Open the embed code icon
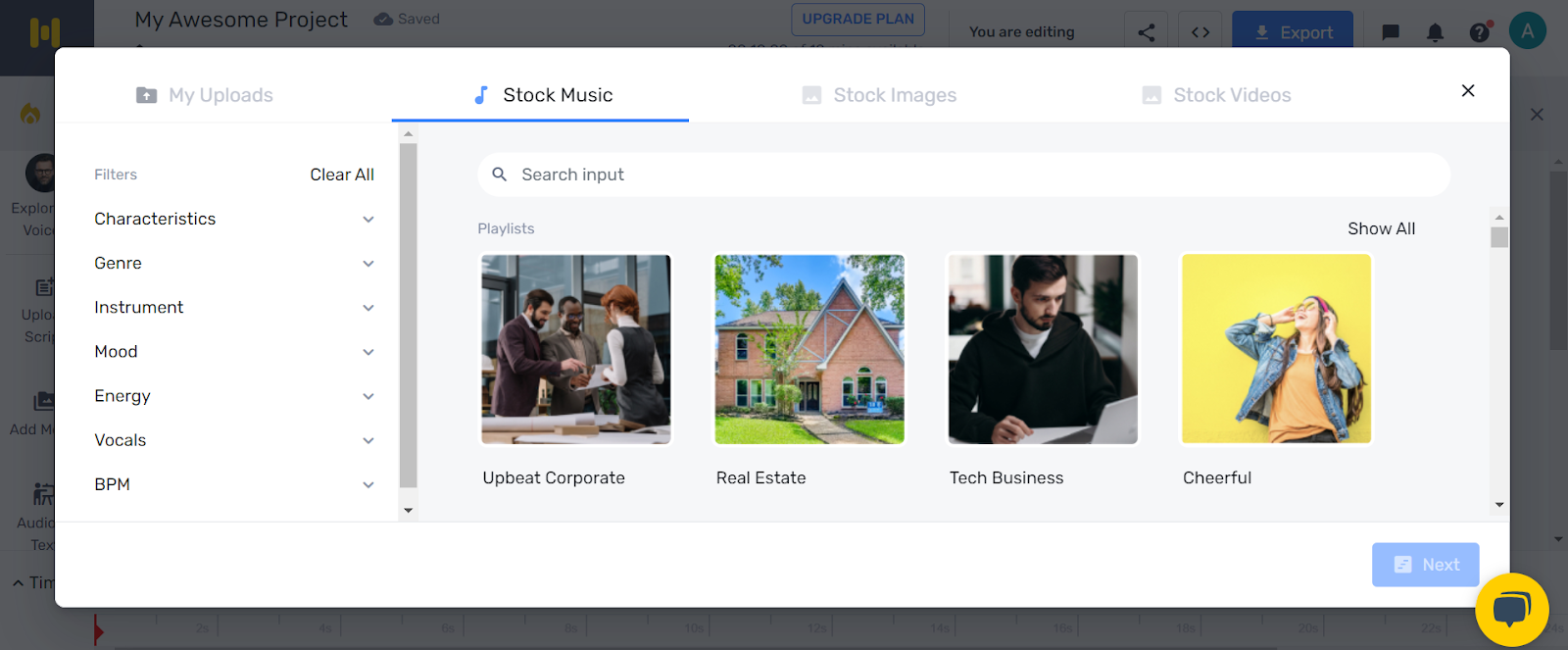The width and height of the screenshot is (1568, 650). tap(1200, 32)
